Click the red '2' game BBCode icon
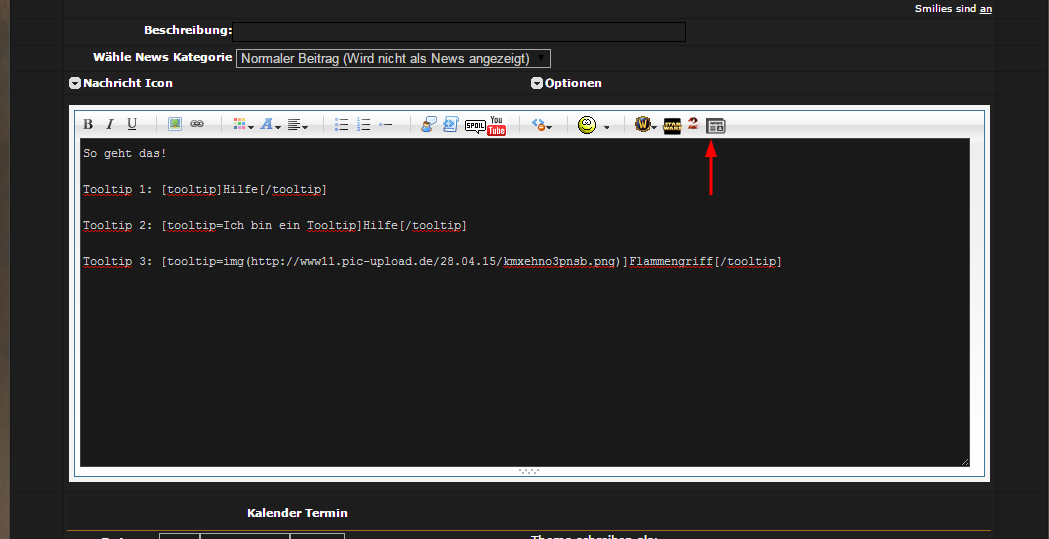This screenshot has width=1049, height=539. tap(693, 124)
